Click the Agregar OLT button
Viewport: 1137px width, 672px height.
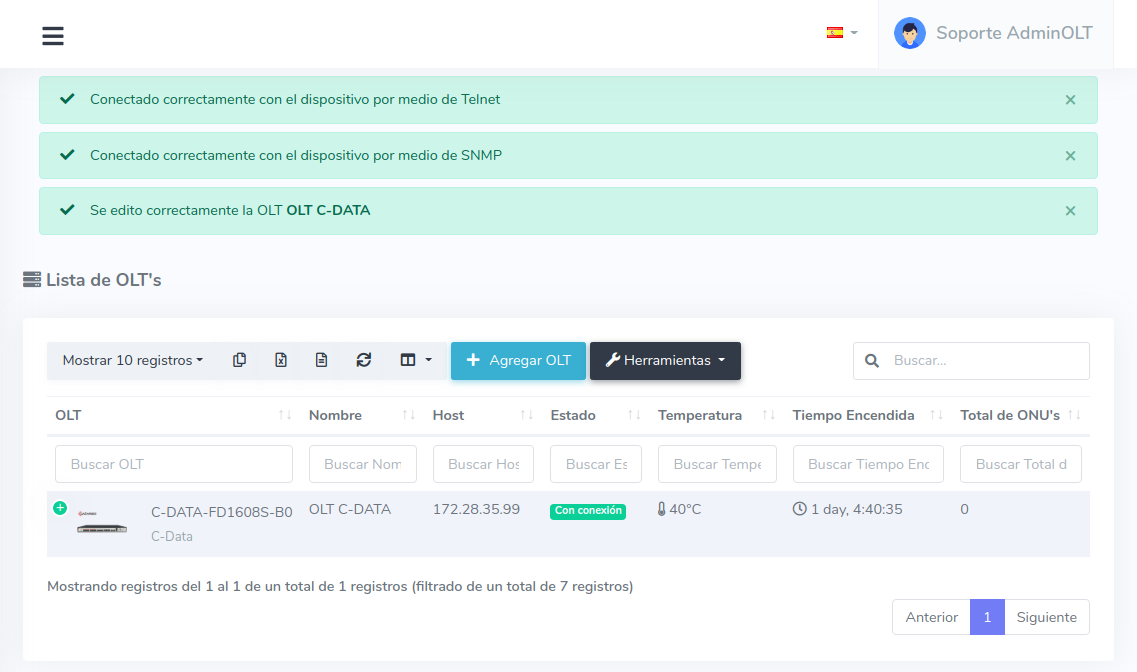[518, 361]
